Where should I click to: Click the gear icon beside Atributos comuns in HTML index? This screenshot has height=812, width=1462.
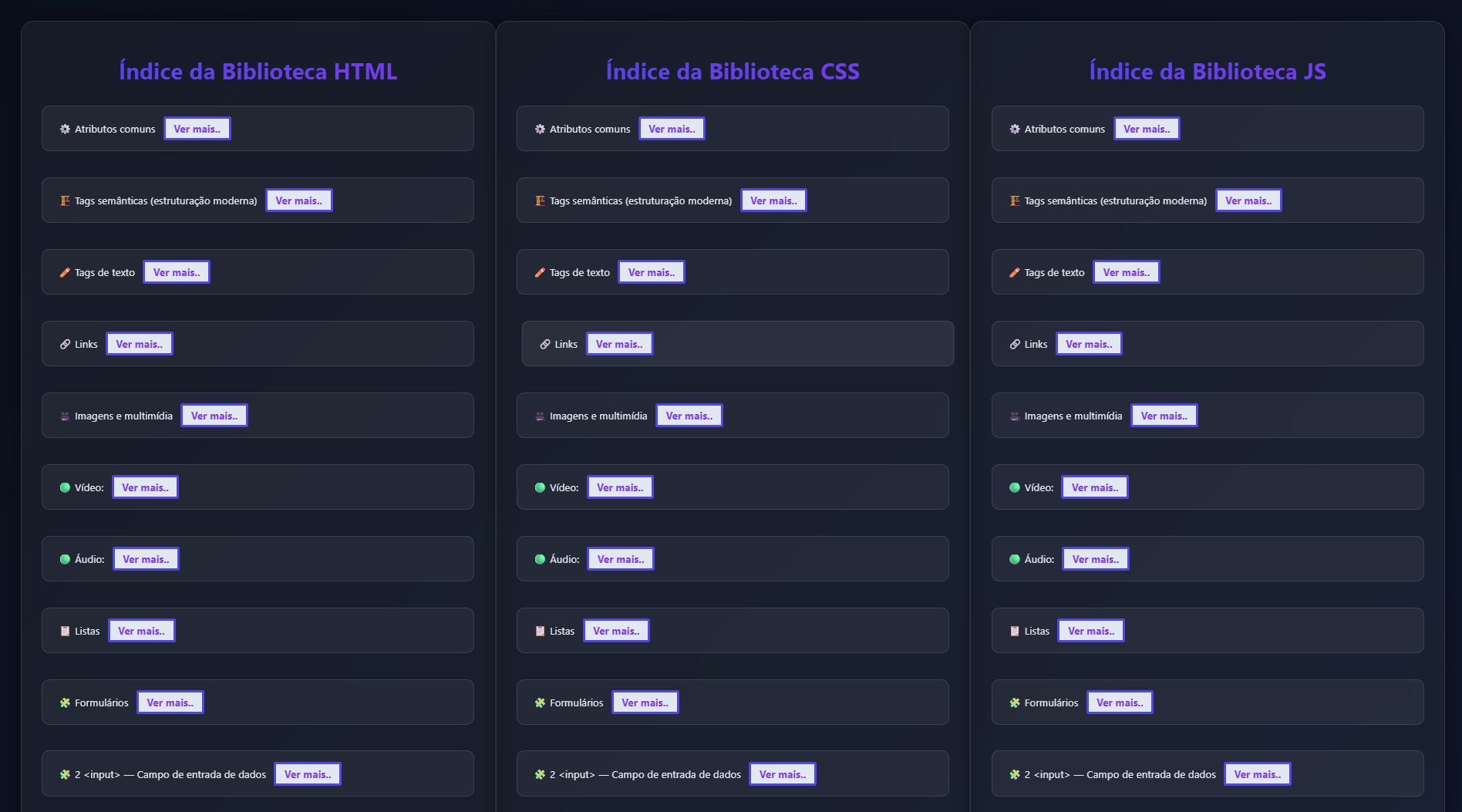point(65,130)
